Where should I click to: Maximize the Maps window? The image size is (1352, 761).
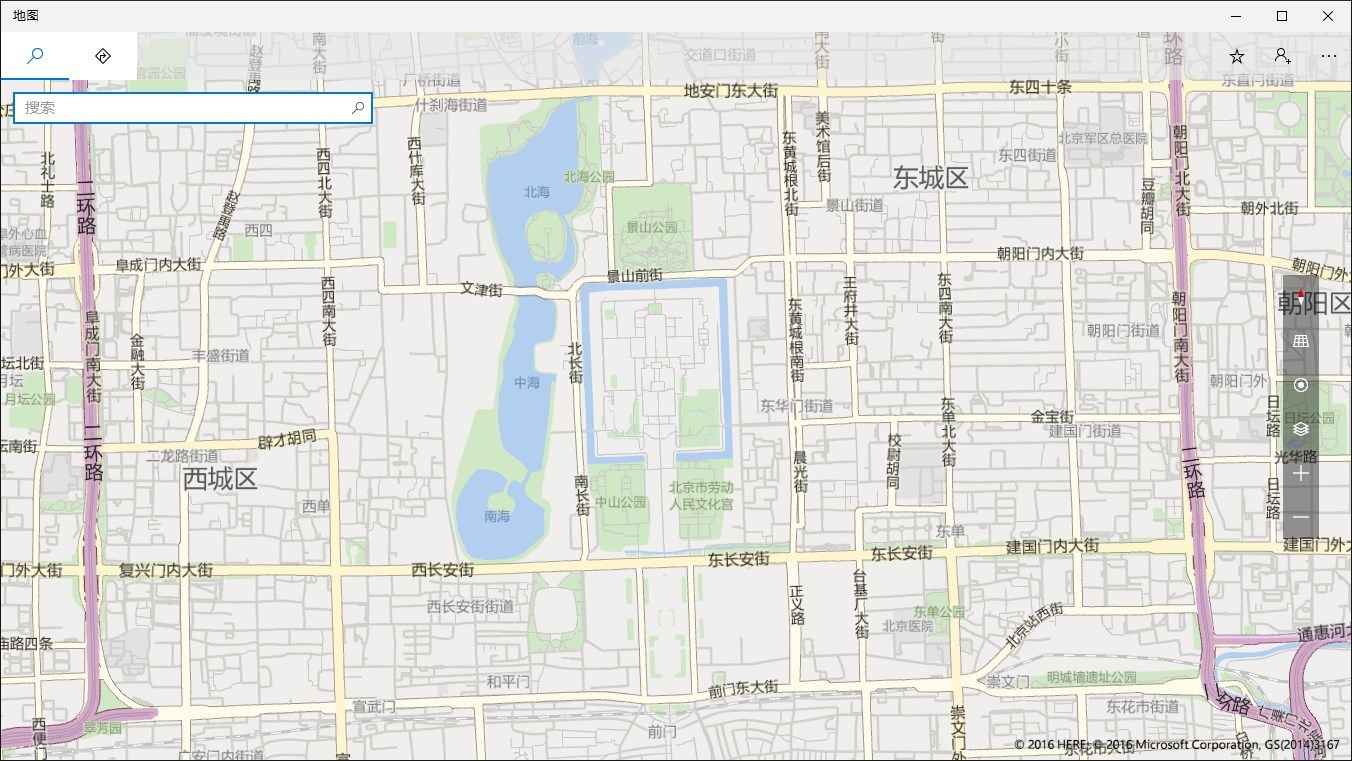click(1282, 16)
